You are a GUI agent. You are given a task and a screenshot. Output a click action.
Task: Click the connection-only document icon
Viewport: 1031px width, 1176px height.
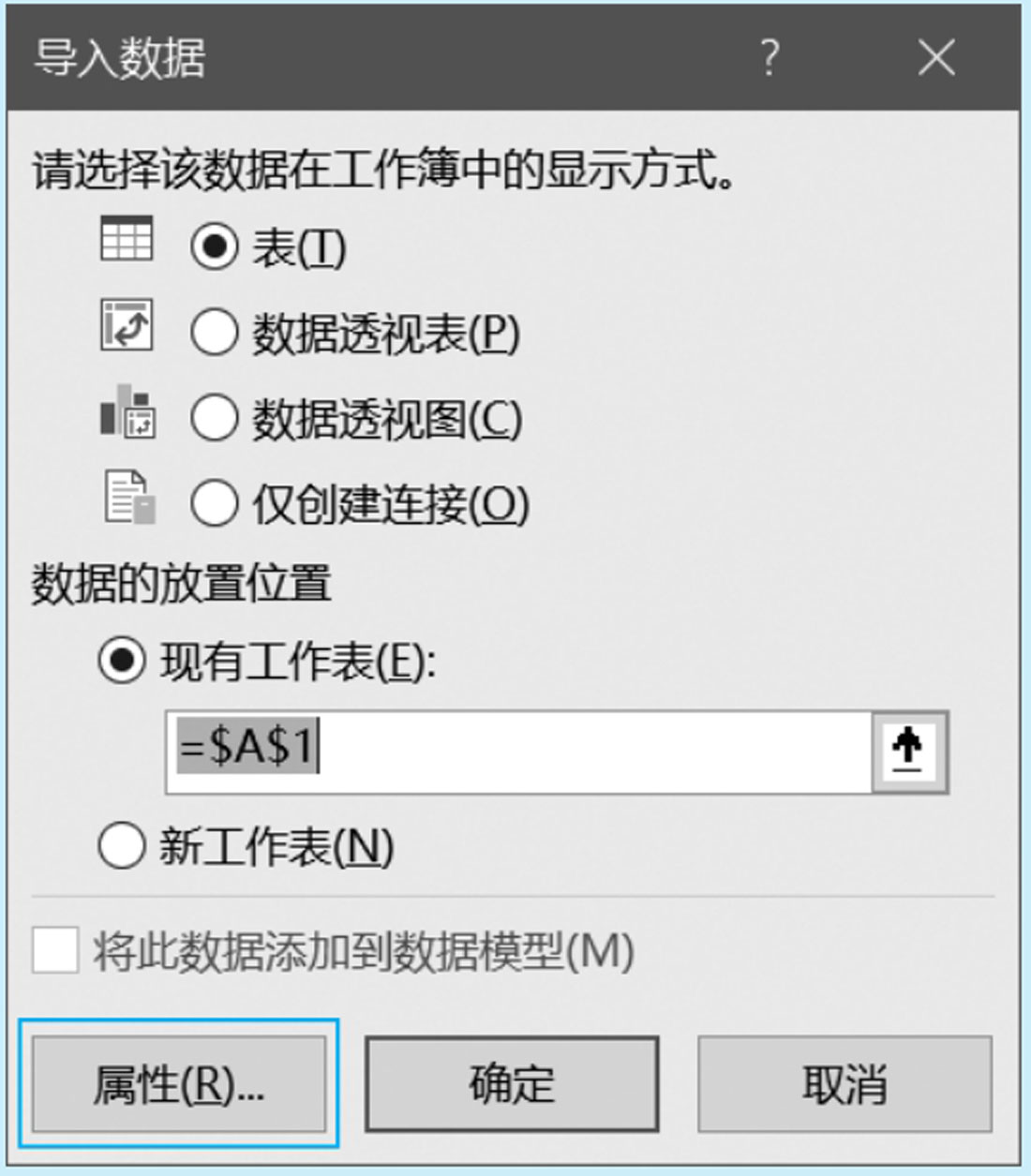pos(129,497)
